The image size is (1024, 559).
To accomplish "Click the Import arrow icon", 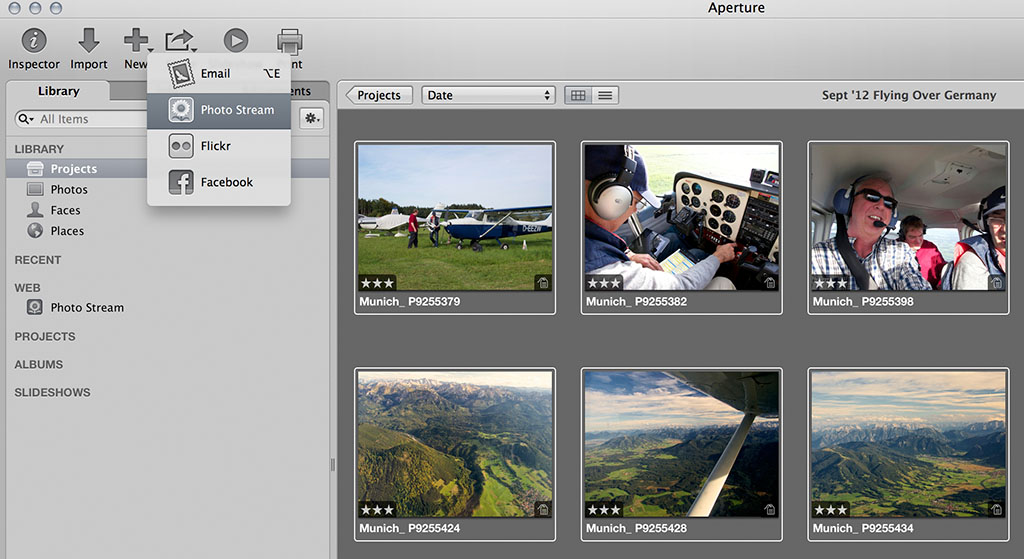I will point(89,41).
